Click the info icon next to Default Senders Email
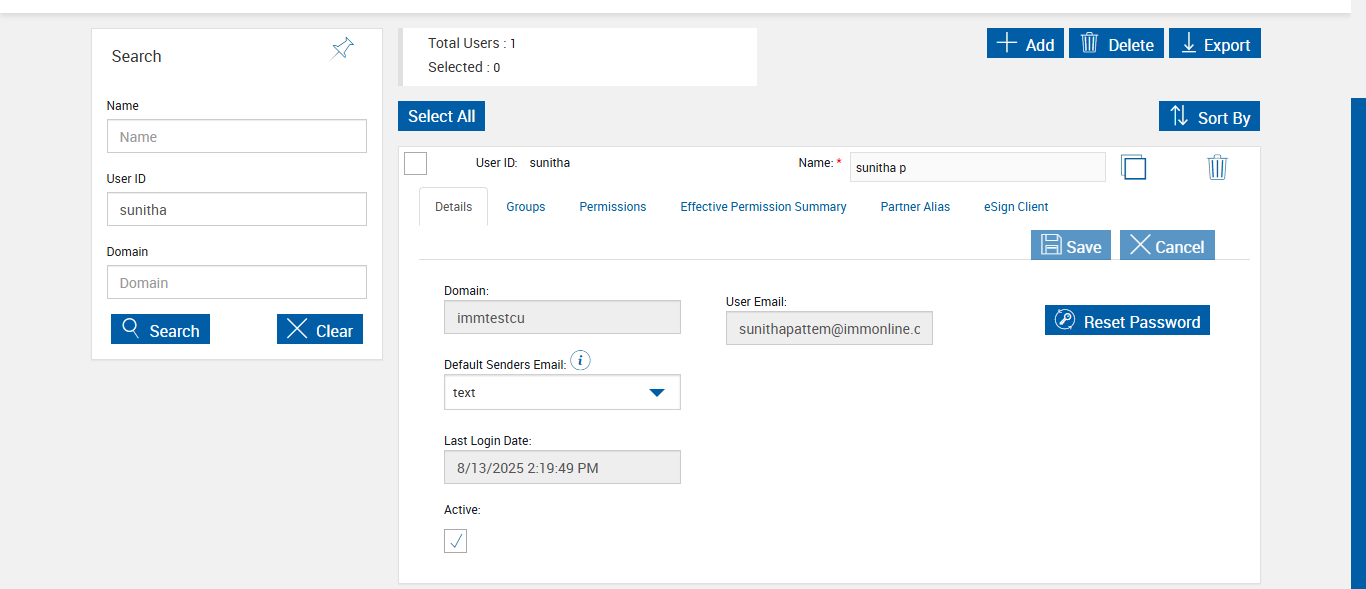Screen dimensions: 1366x589 coord(580,361)
